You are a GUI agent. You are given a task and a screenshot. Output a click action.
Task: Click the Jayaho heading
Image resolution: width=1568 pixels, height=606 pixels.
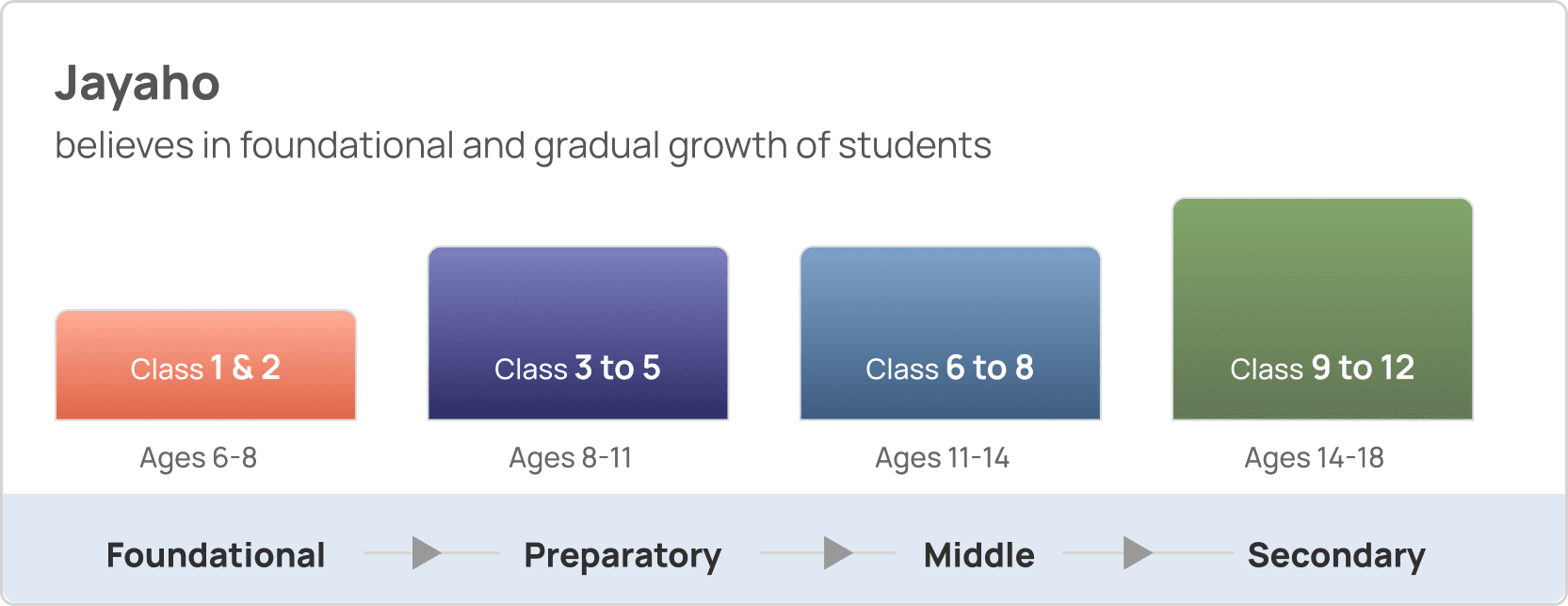pyautogui.click(x=137, y=84)
